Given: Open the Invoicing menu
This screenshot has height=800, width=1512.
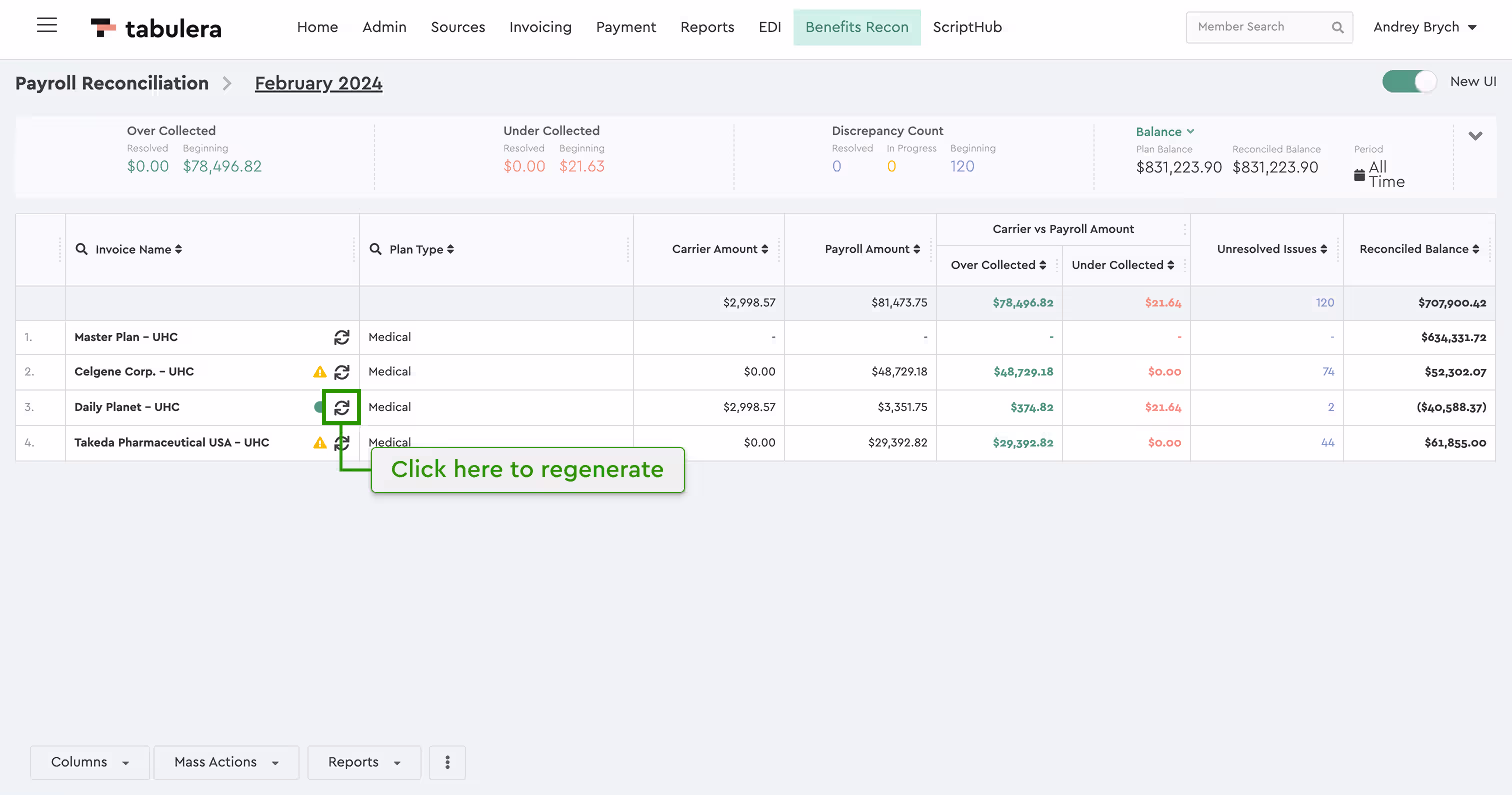Looking at the screenshot, I should click(540, 27).
